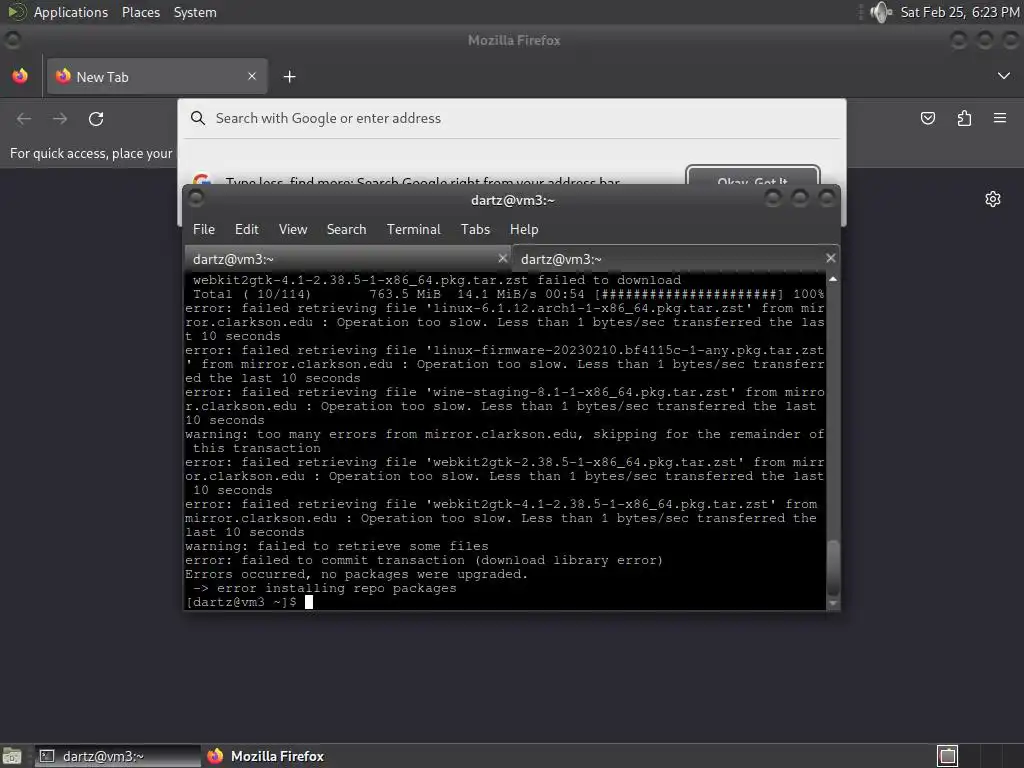Image resolution: width=1024 pixels, height=768 pixels.
Task: Click the show desktop icon in bottom panel
Action: pos(12,756)
